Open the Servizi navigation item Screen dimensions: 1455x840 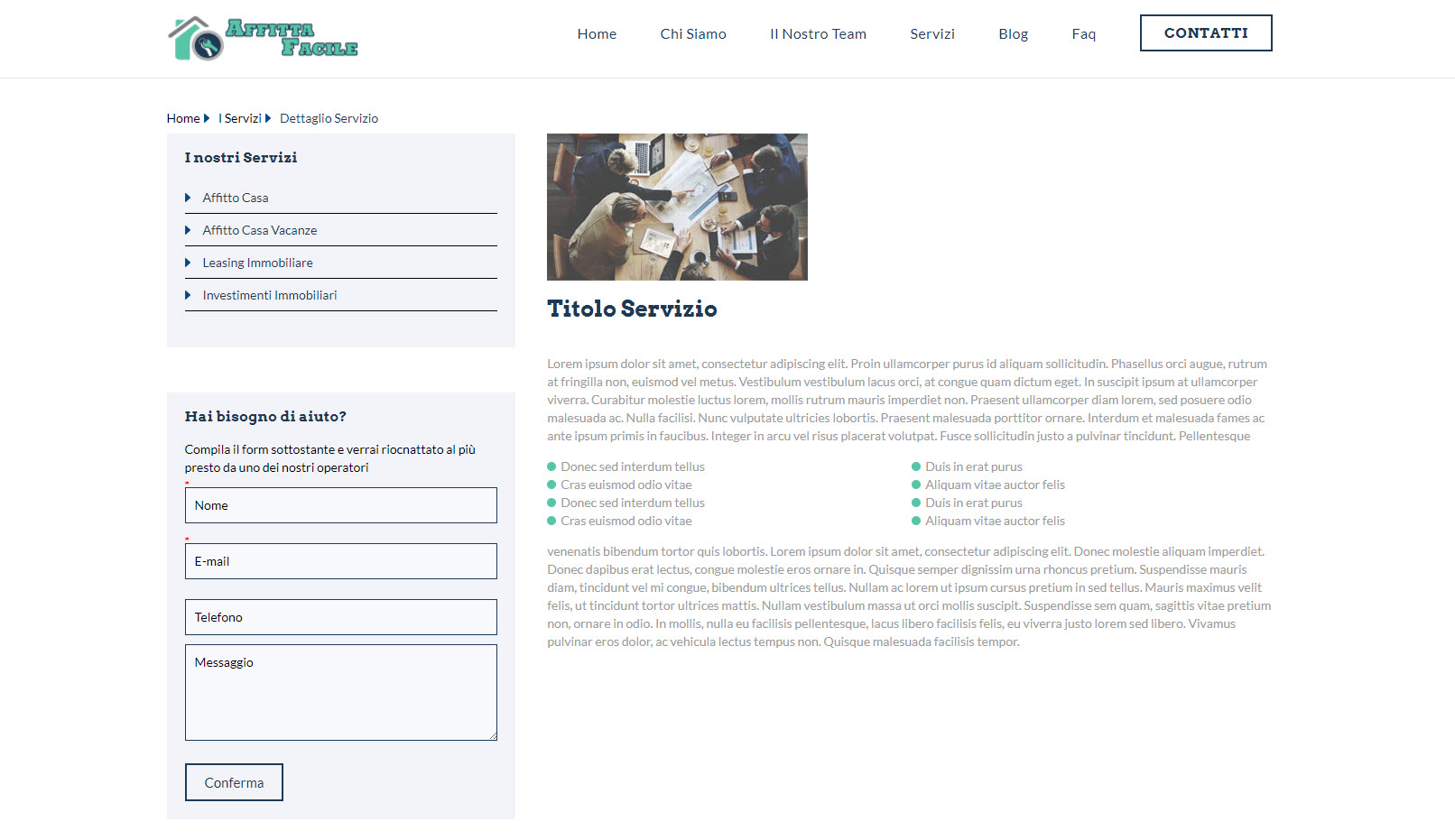931,33
